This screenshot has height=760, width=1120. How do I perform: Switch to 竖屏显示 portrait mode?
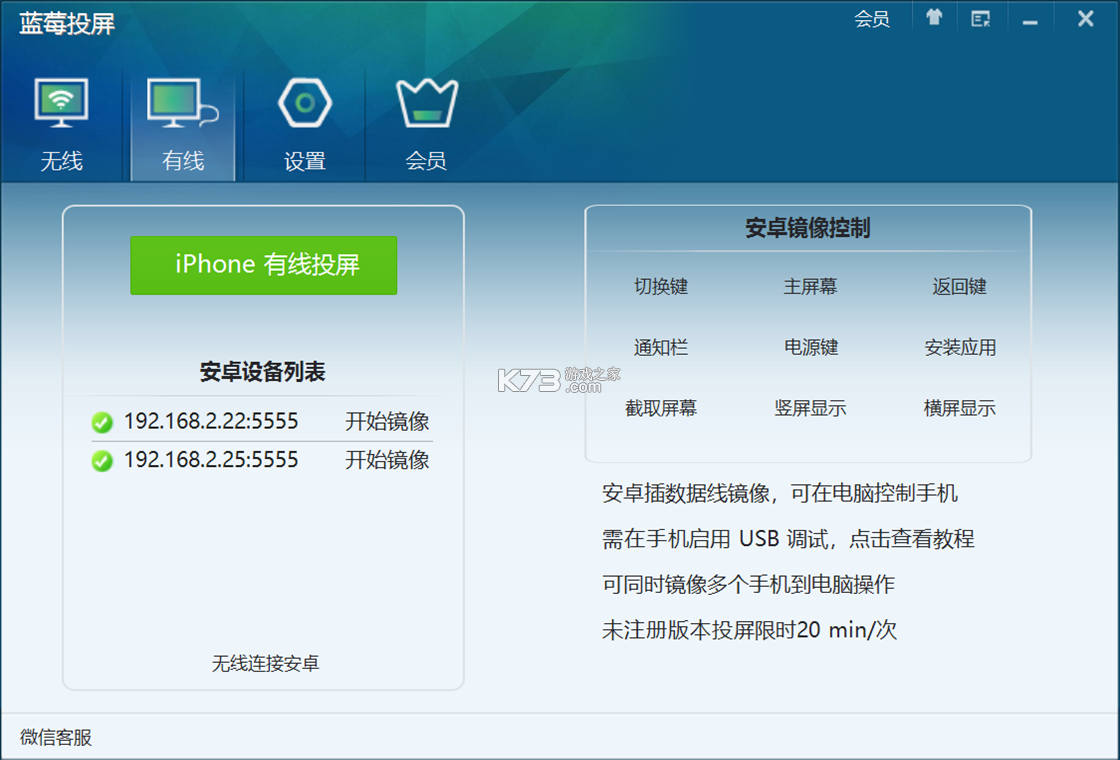[810, 409]
